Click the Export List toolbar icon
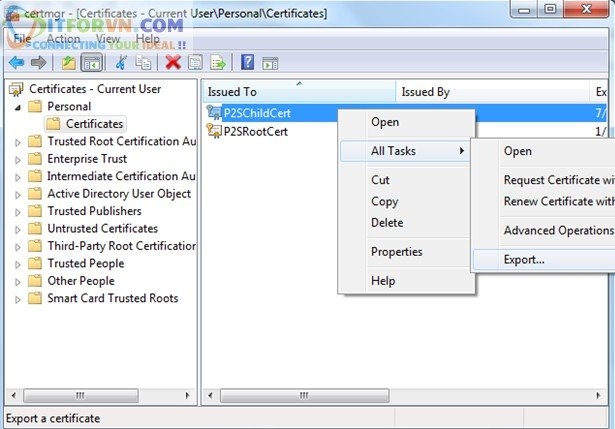615x429 pixels. [218, 63]
